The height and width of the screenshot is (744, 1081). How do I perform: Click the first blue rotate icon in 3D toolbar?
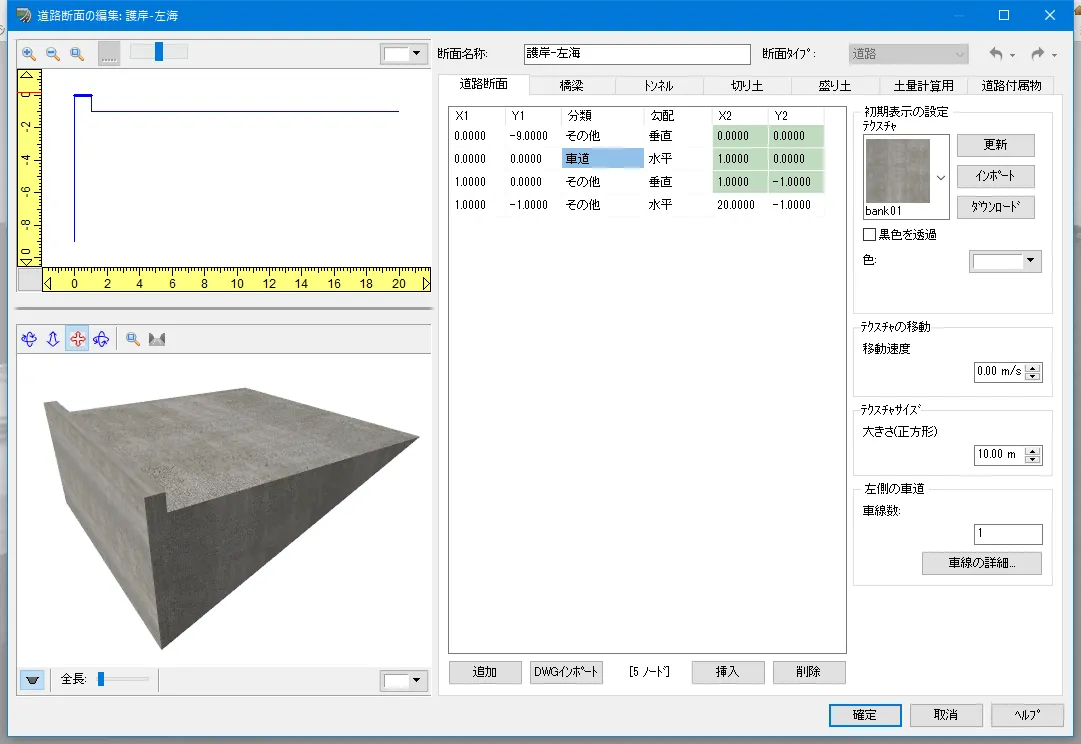click(x=29, y=340)
